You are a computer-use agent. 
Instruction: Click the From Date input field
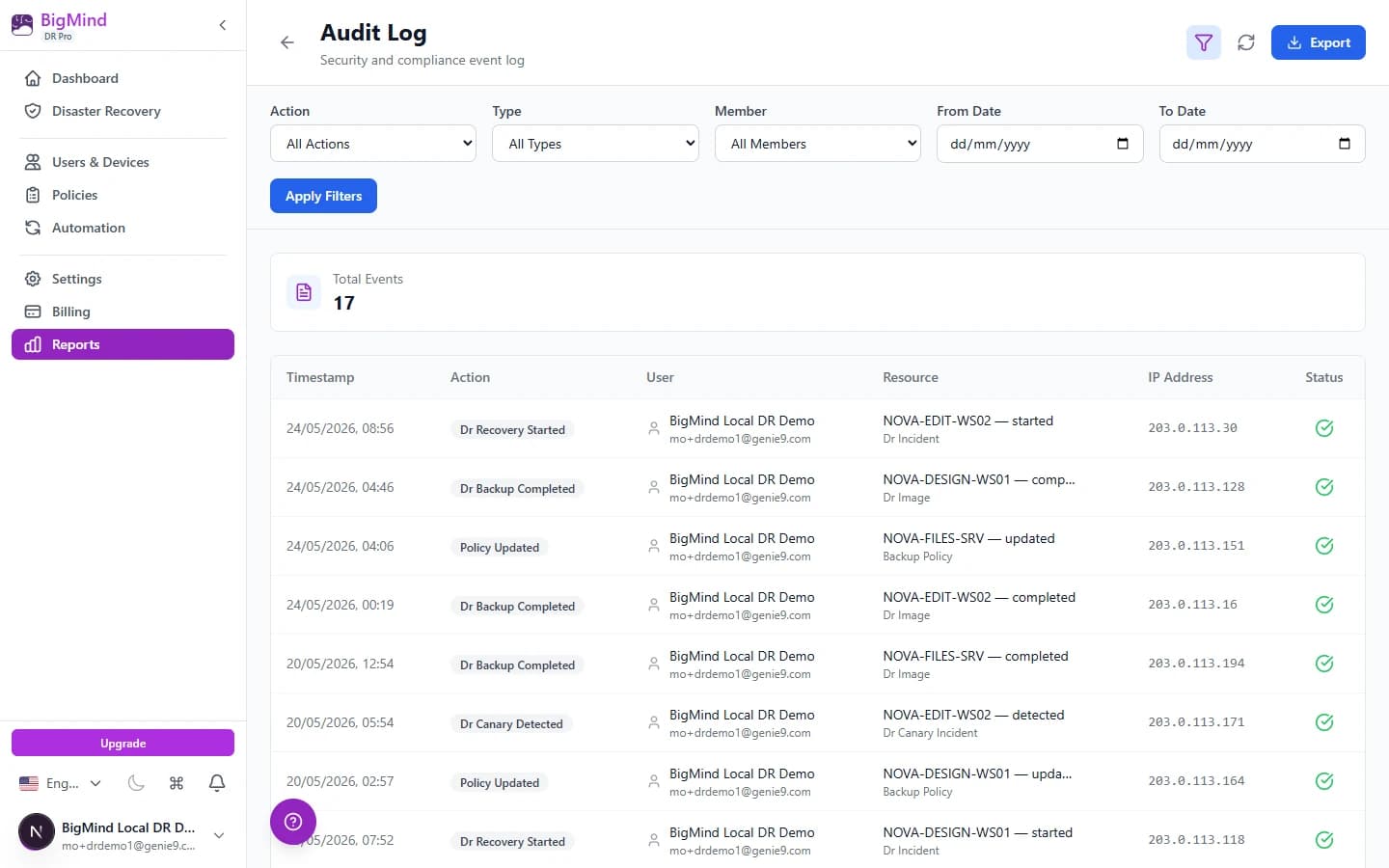1040,144
